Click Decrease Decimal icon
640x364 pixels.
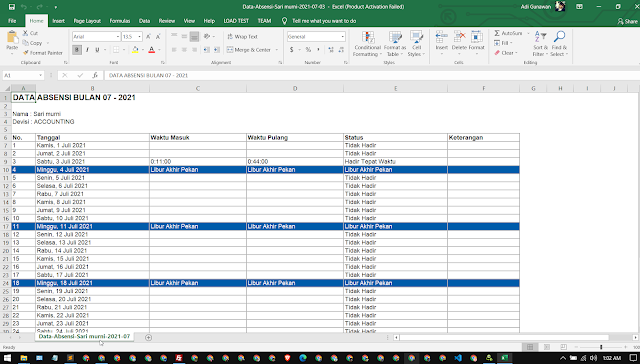pos(341,50)
